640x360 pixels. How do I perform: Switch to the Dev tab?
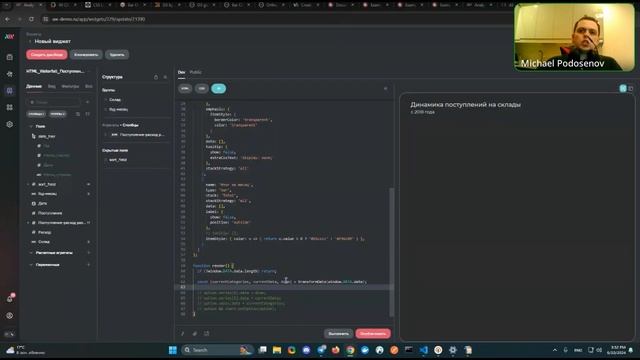click(x=181, y=72)
